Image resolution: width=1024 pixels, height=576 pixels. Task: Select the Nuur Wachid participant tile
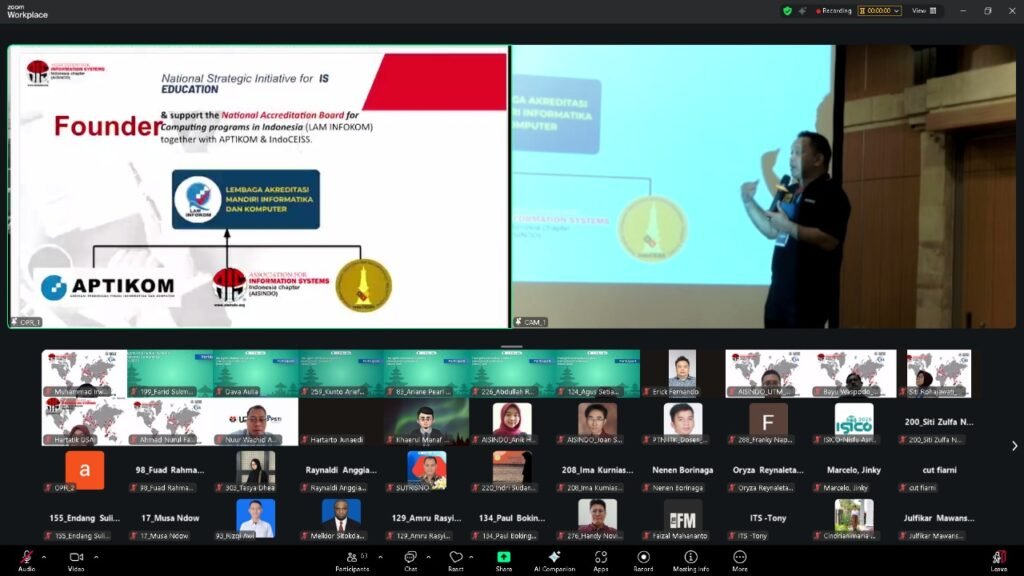[x=255, y=422]
